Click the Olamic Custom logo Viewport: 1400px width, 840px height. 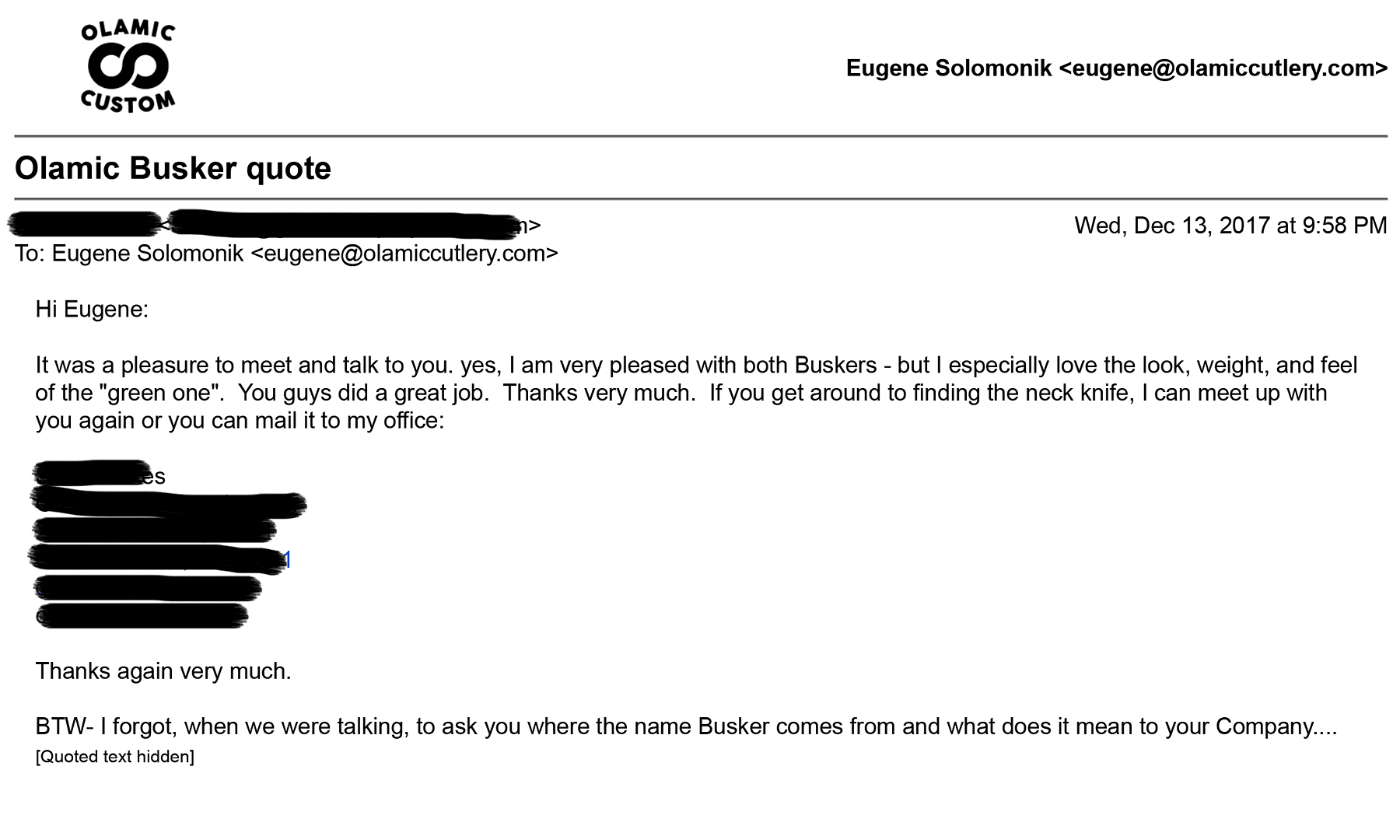[128, 68]
